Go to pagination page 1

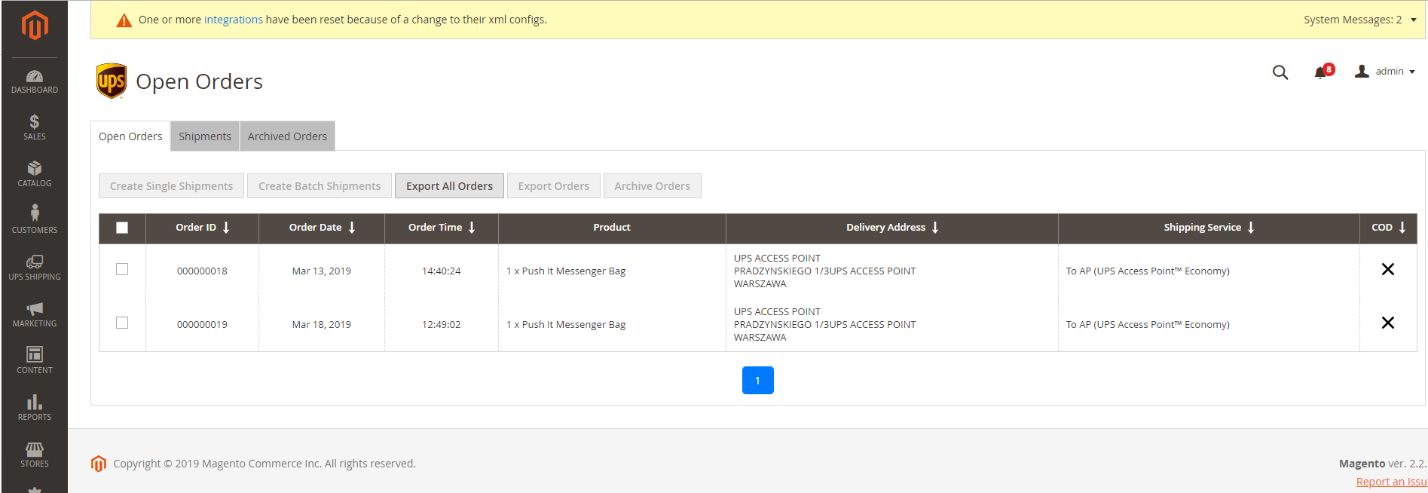758,380
